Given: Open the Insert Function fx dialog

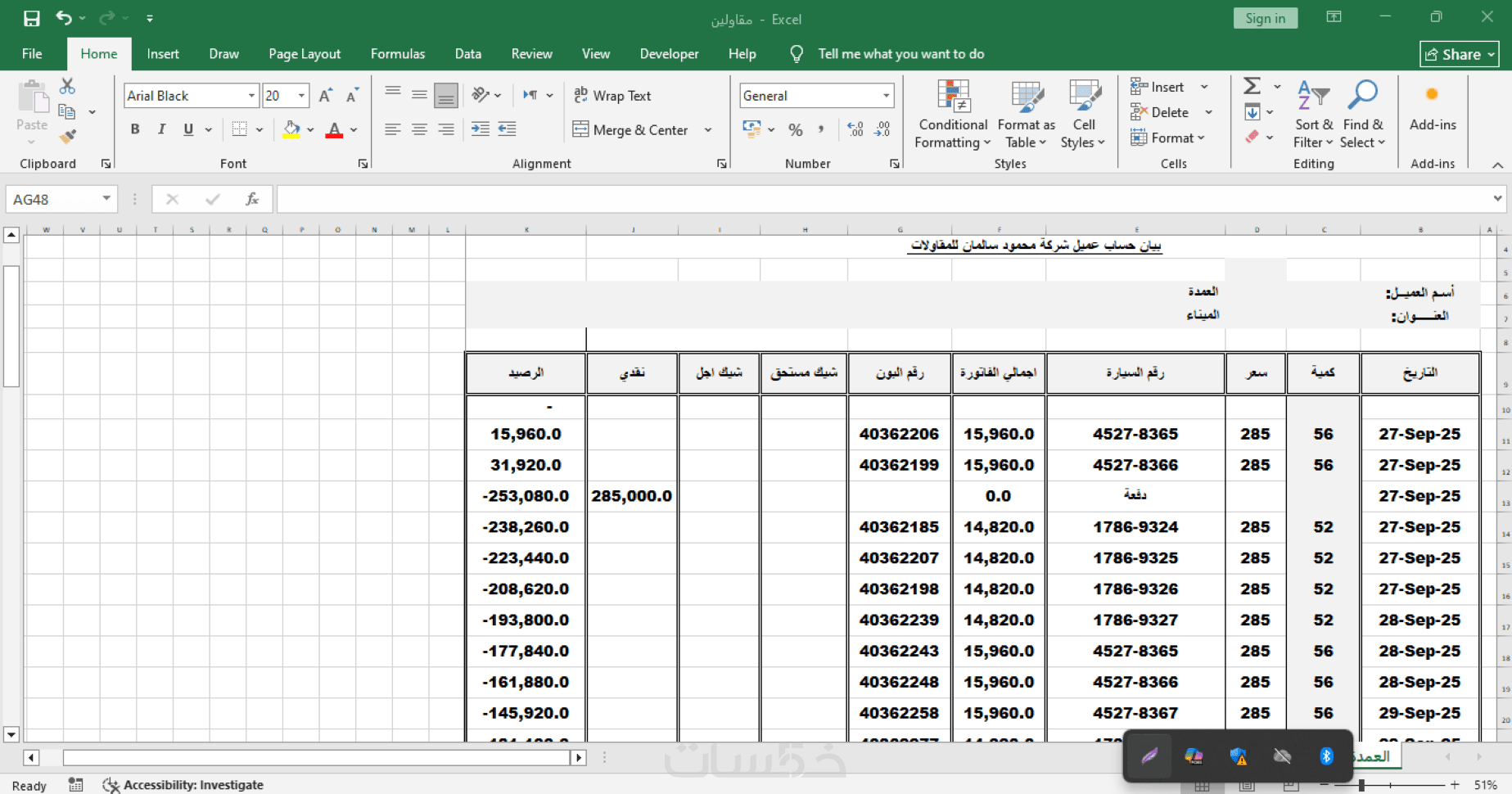Looking at the screenshot, I should pos(252,199).
